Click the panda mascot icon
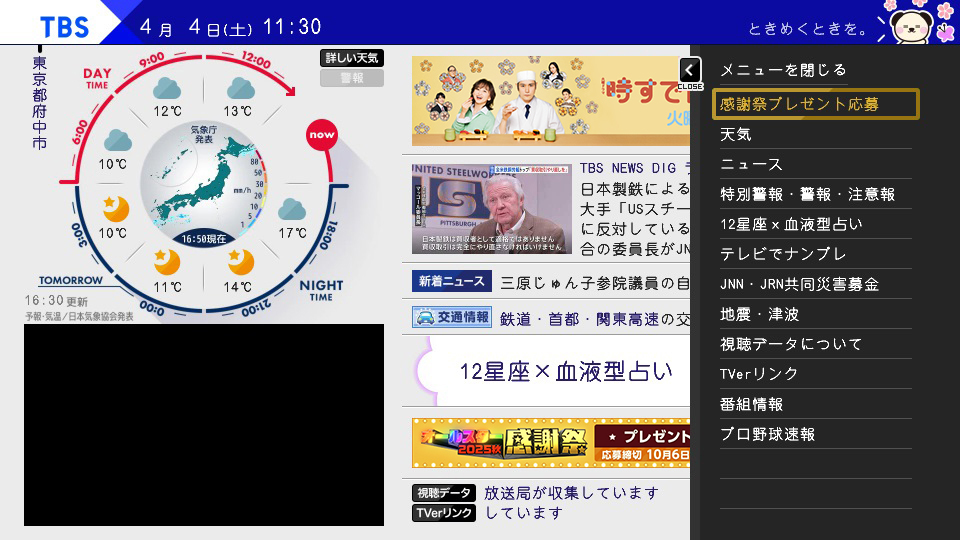The image size is (960, 540). tap(911, 25)
